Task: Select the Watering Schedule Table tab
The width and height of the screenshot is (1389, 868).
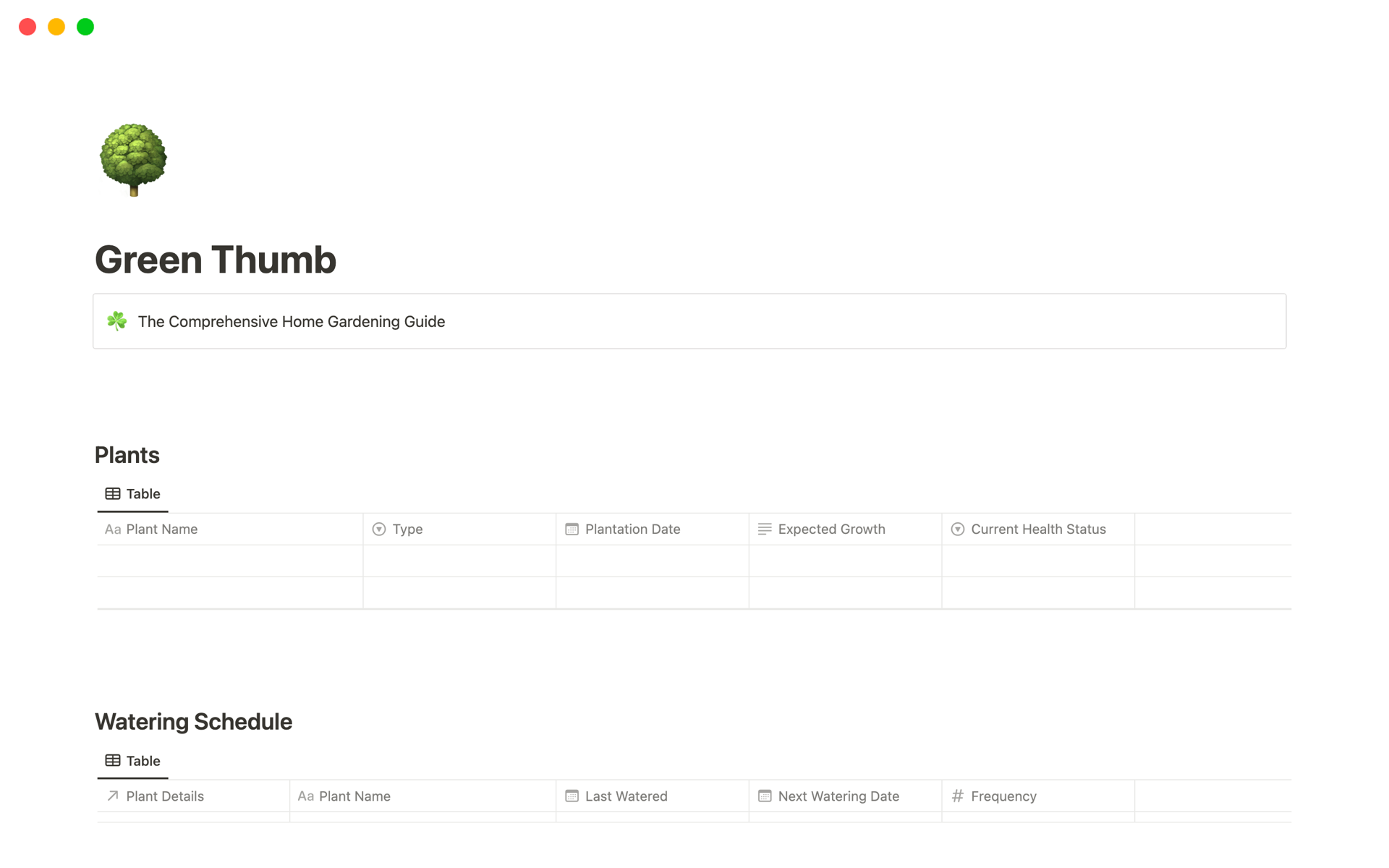Action: point(143,761)
